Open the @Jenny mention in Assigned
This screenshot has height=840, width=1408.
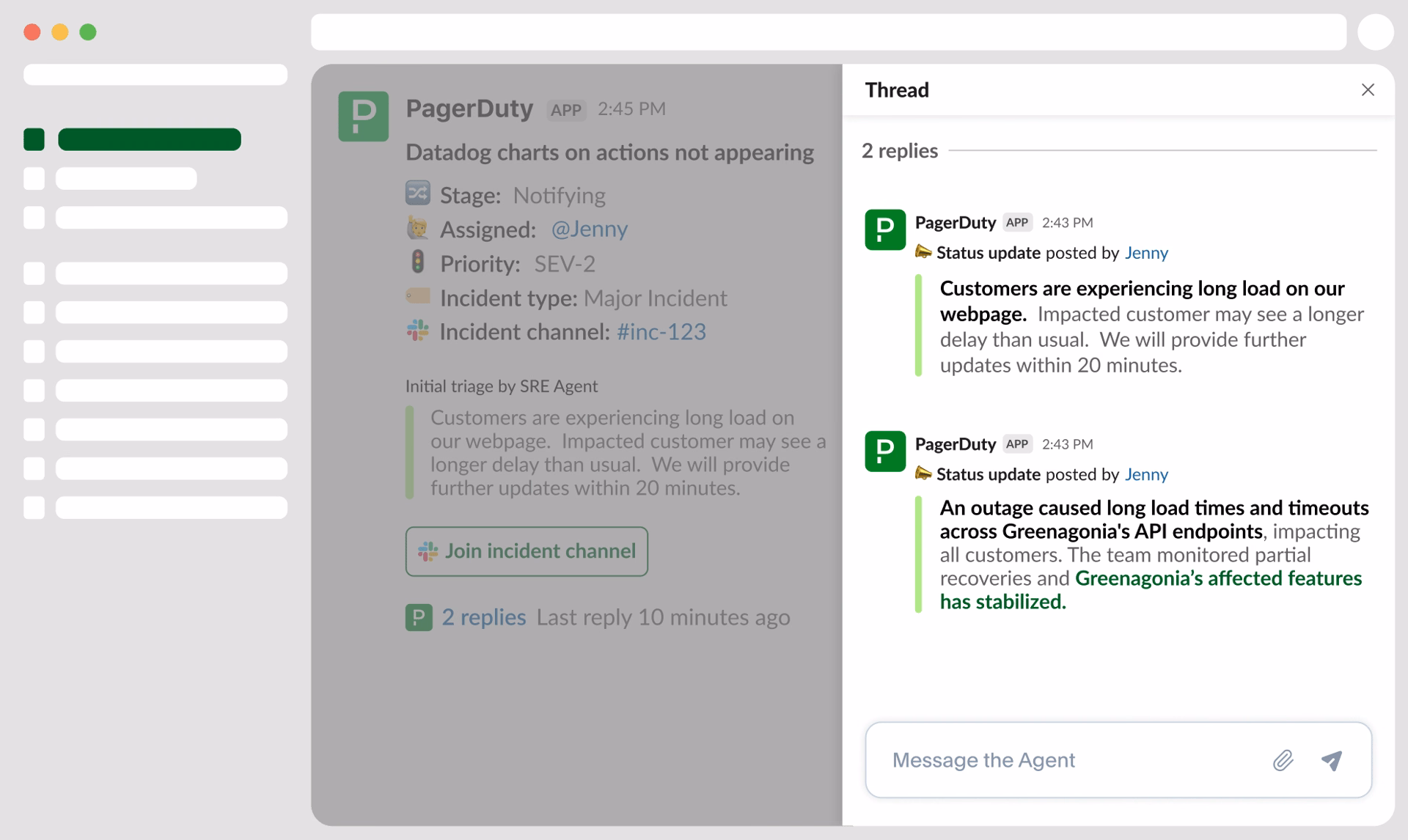click(x=589, y=229)
